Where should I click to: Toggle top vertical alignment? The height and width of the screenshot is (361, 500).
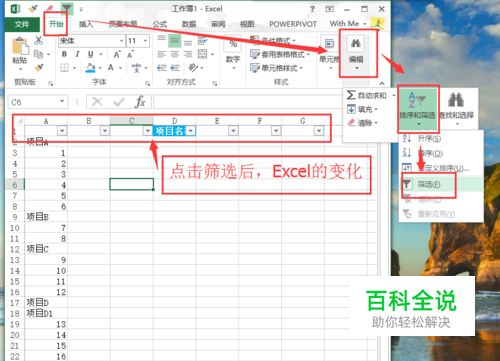[162, 39]
